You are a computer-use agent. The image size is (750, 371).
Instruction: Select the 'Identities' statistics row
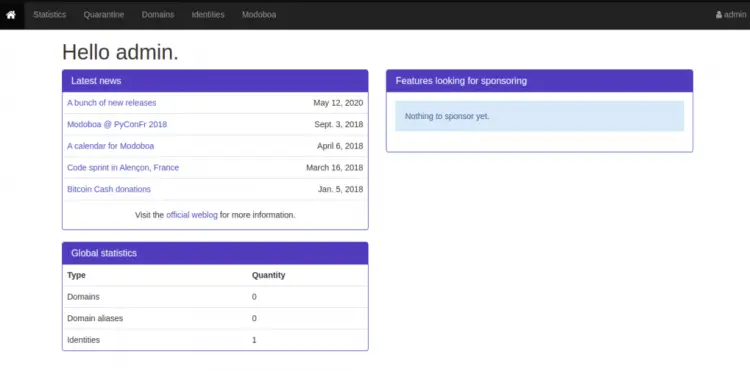click(215, 340)
